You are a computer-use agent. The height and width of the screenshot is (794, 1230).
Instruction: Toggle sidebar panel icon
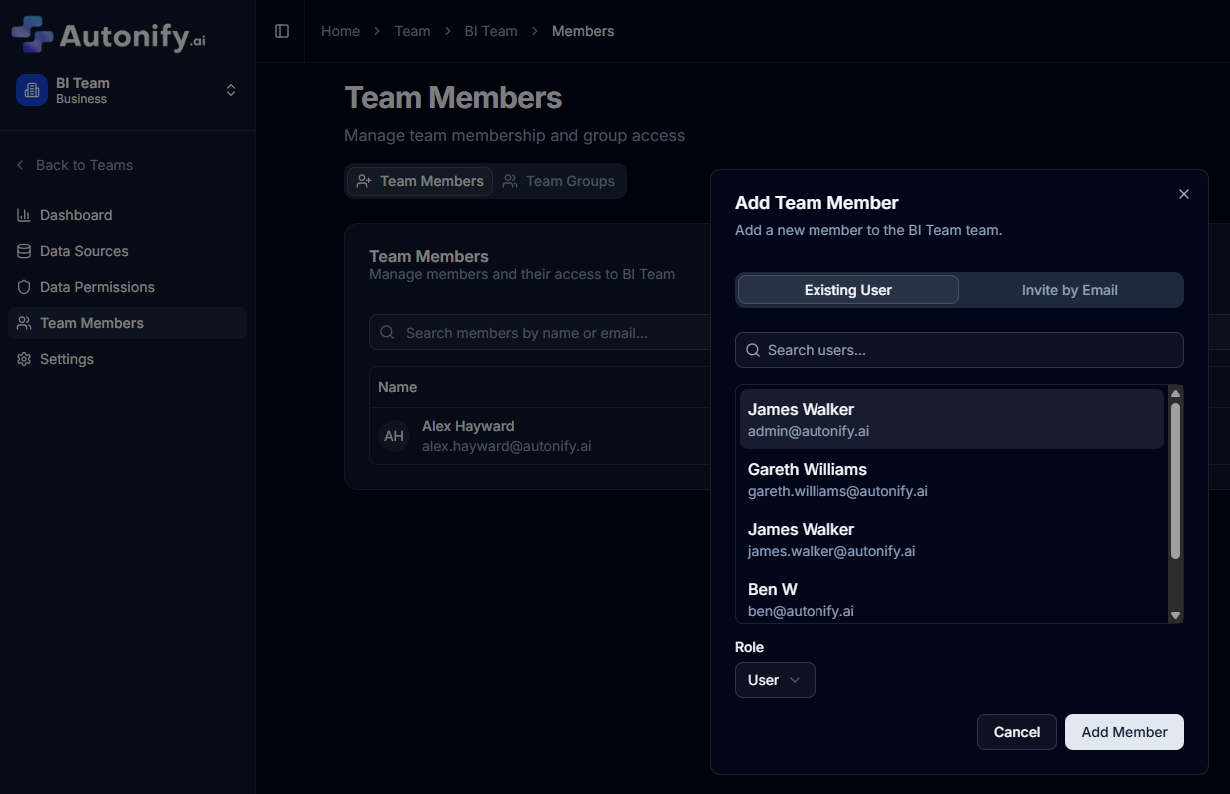[282, 31]
